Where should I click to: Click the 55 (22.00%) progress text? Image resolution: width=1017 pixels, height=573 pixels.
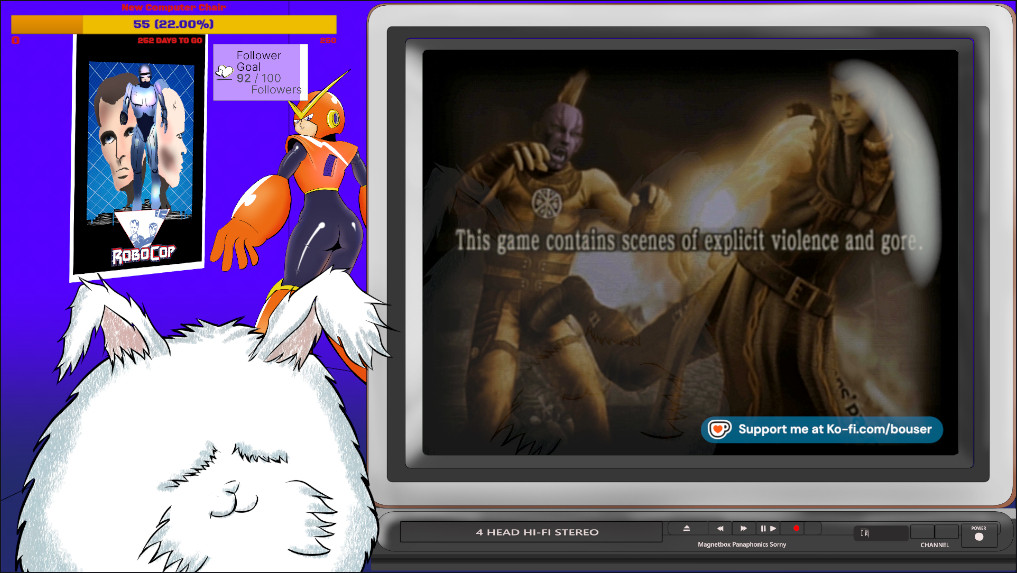173,24
